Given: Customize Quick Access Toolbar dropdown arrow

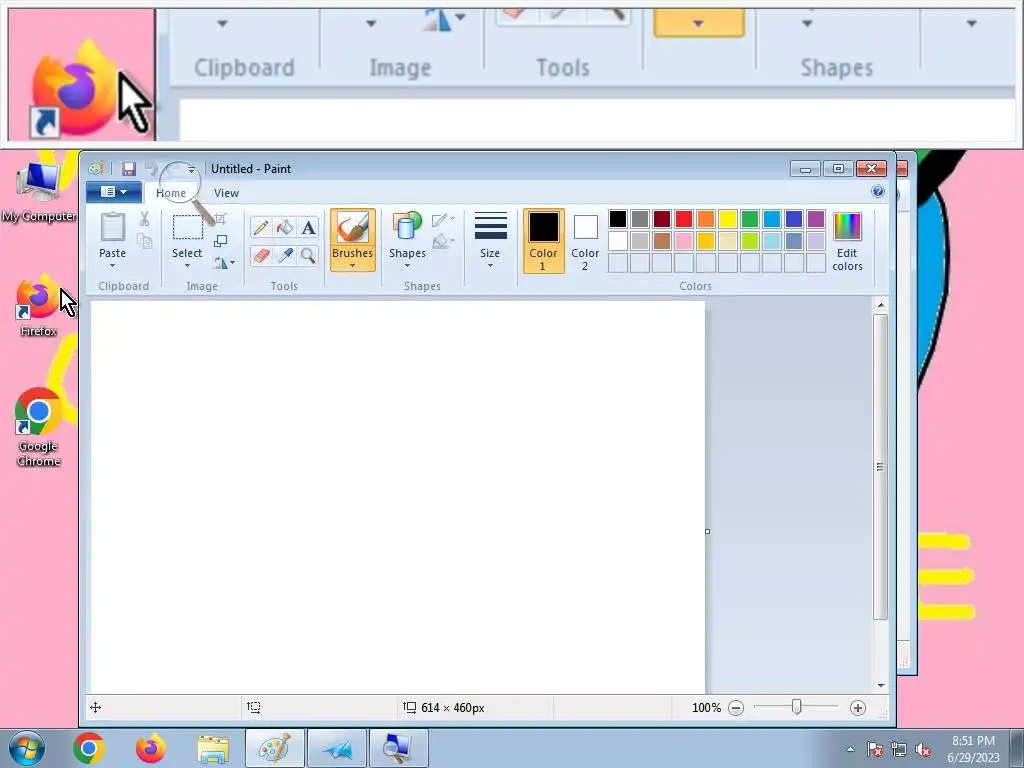Looking at the screenshot, I should [191, 170].
